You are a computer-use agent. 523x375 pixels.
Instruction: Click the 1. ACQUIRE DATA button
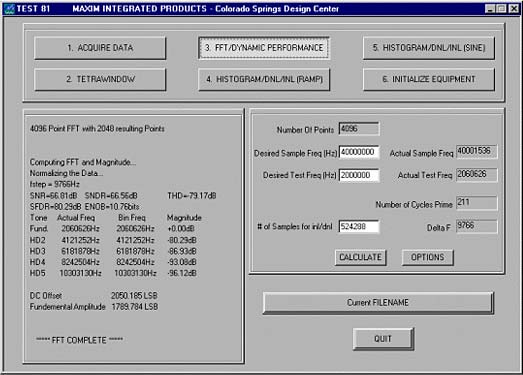pos(100,48)
